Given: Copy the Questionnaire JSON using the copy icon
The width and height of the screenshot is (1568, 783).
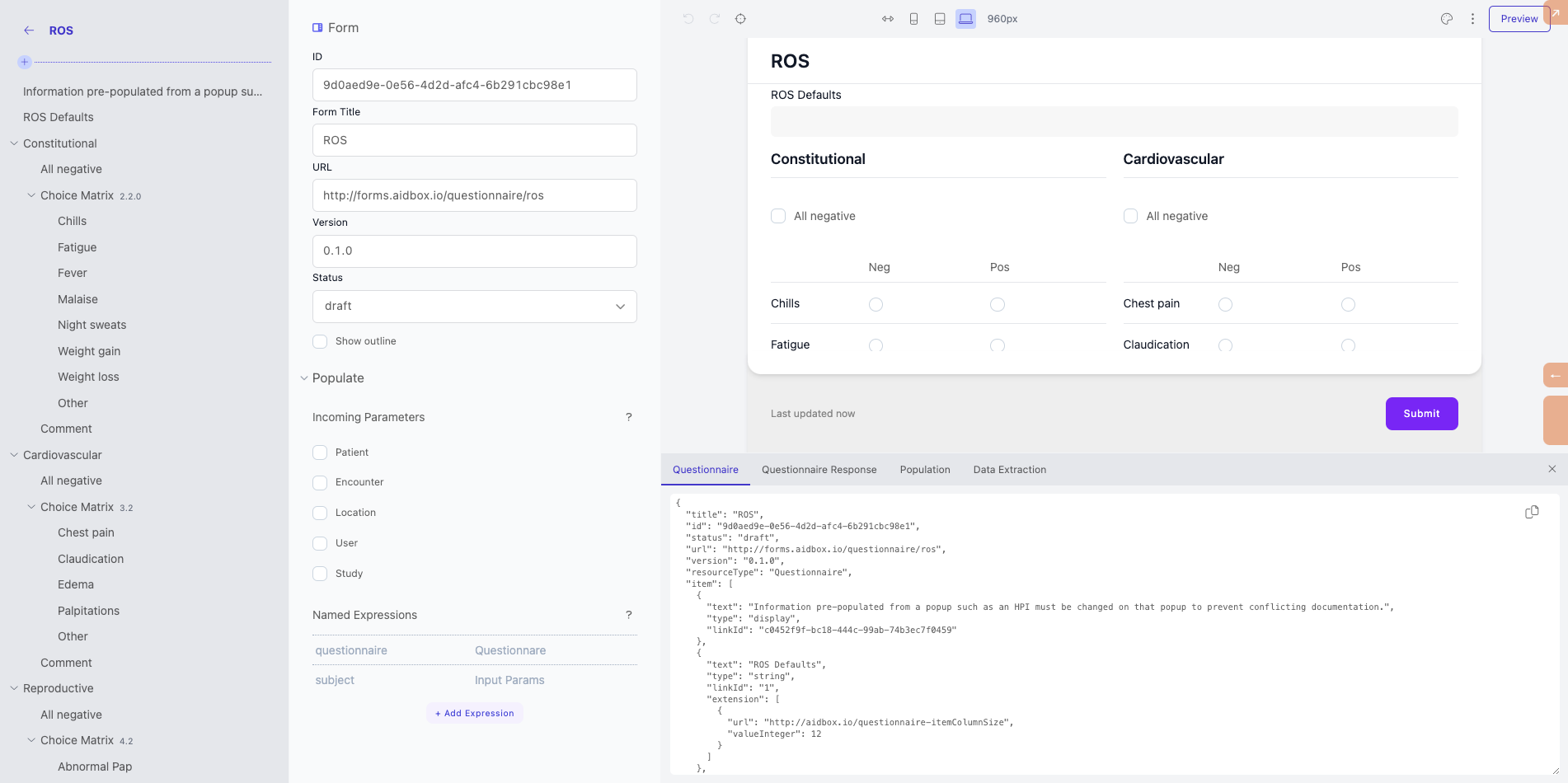Looking at the screenshot, I should [x=1532, y=512].
